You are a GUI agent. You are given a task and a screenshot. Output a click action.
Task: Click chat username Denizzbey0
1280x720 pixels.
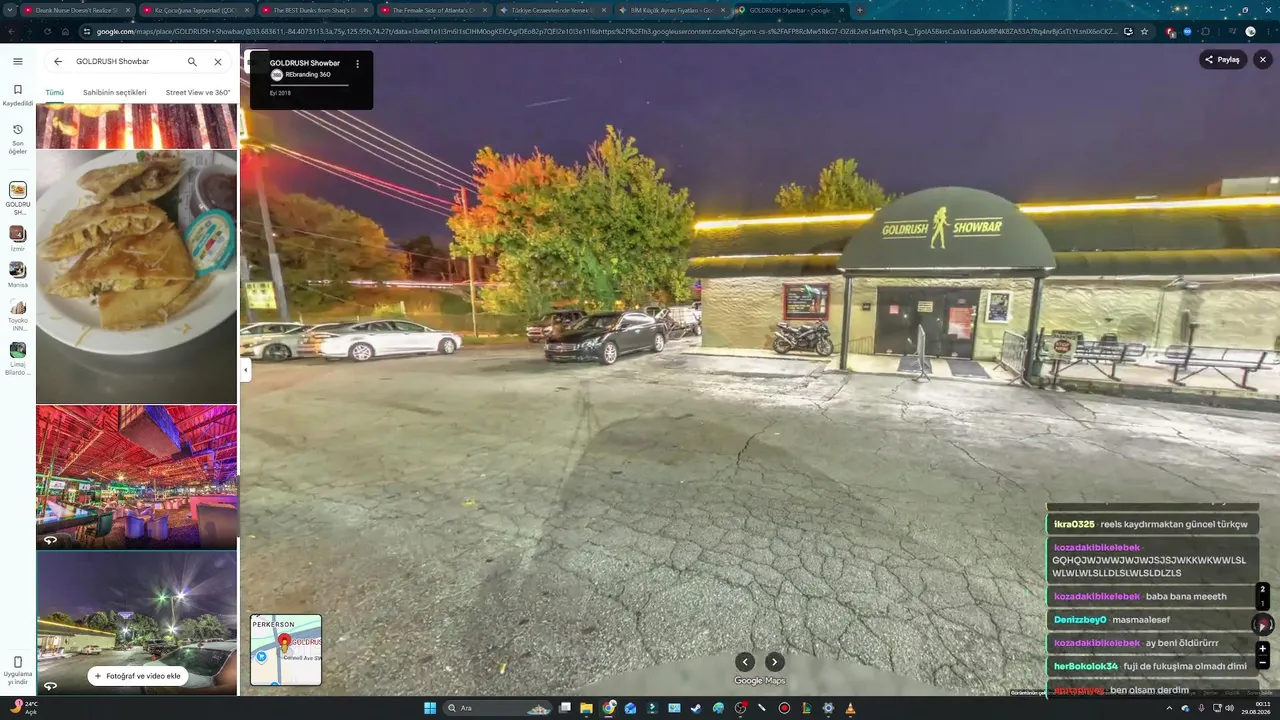(x=1080, y=620)
